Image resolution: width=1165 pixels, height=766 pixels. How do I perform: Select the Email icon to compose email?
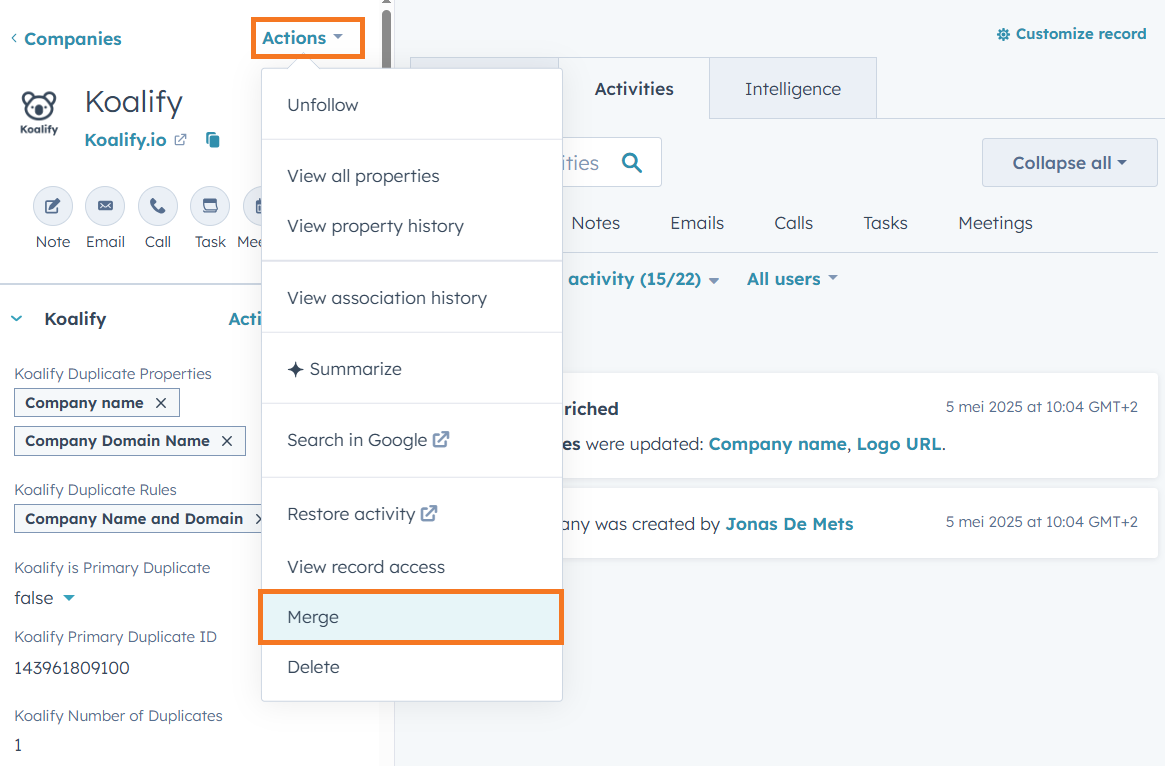tap(105, 208)
